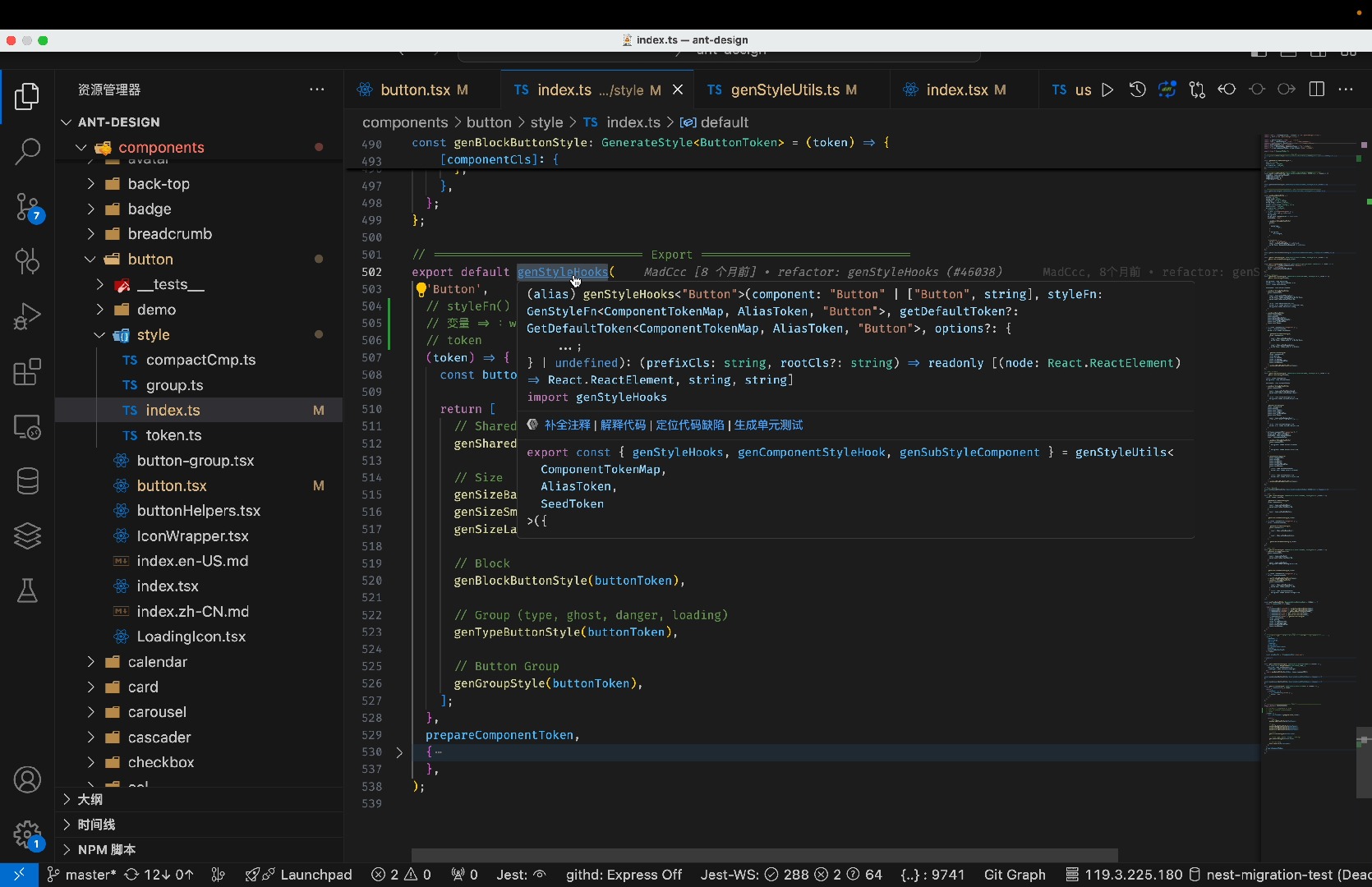This screenshot has height=887, width=1372.
Task: Open editor More Actions ellipsis
Action: [x=1346, y=90]
